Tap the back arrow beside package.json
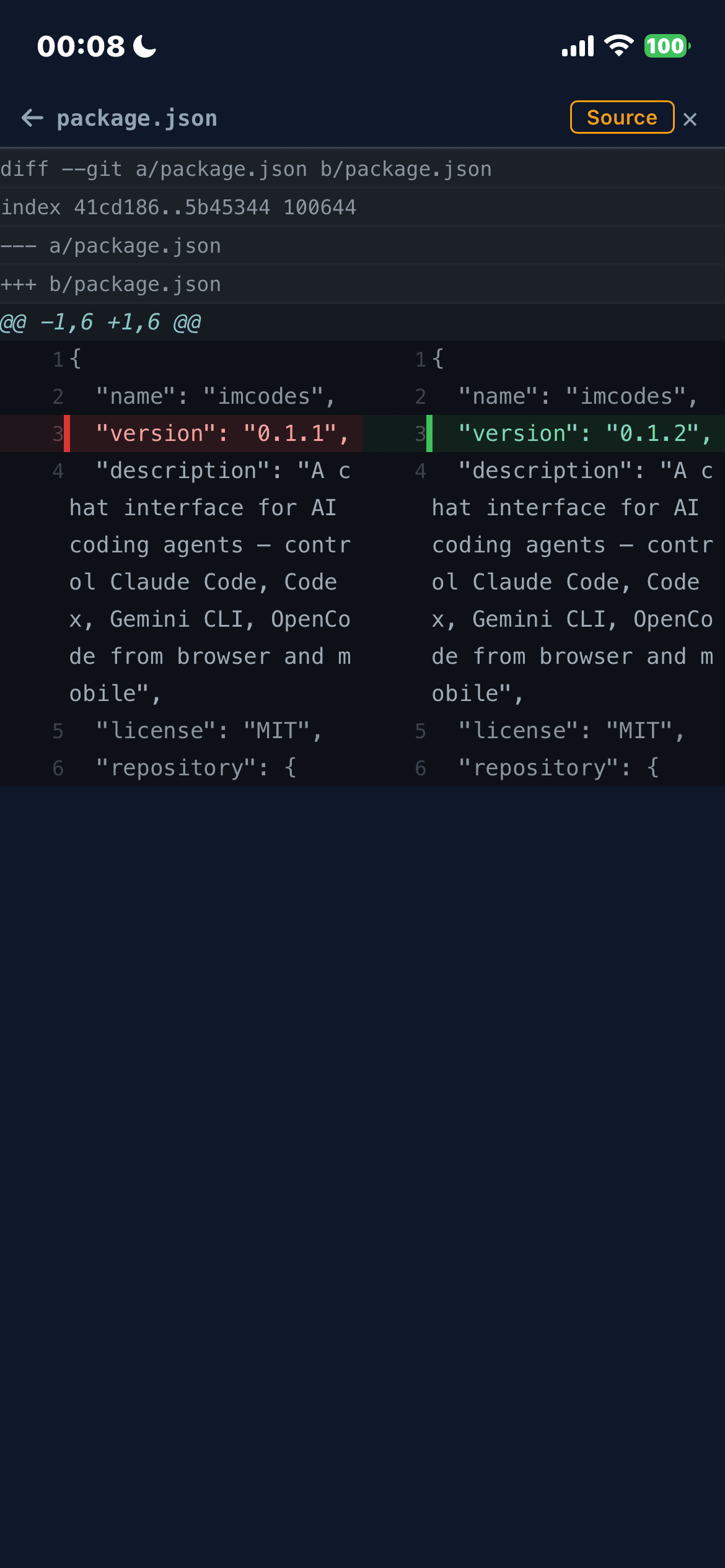 pos(32,118)
